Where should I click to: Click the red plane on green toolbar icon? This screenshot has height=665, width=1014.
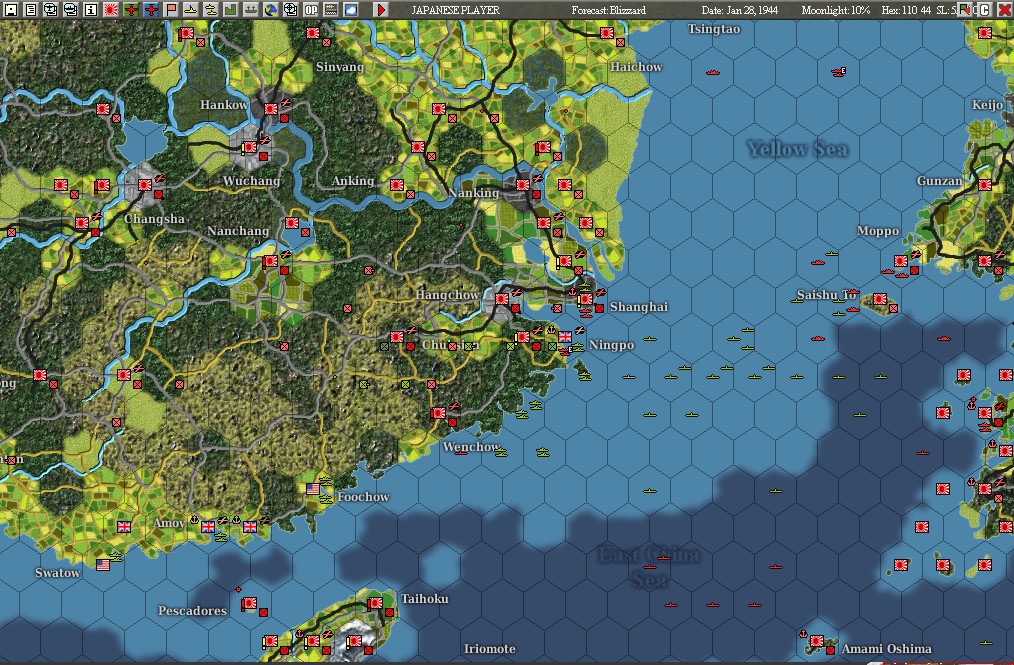pos(131,10)
